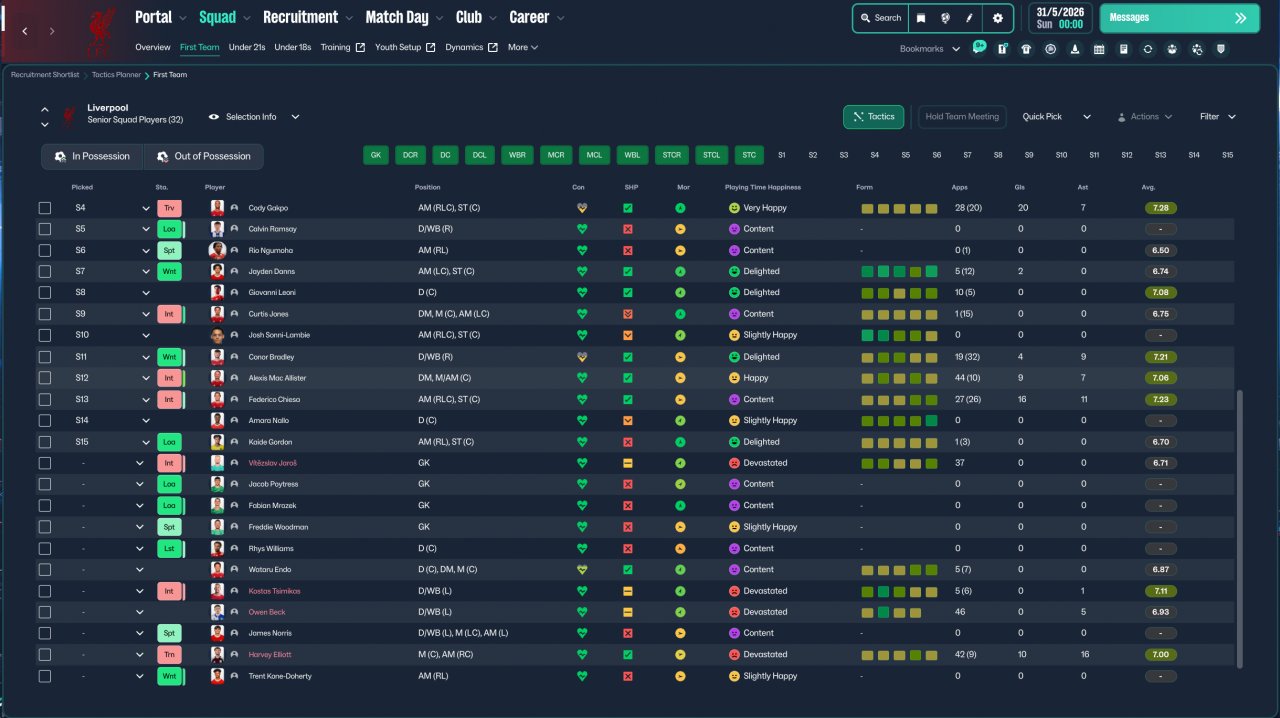This screenshot has height=718, width=1280.
Task: Click the Tactics button
Action: [873, 117]
